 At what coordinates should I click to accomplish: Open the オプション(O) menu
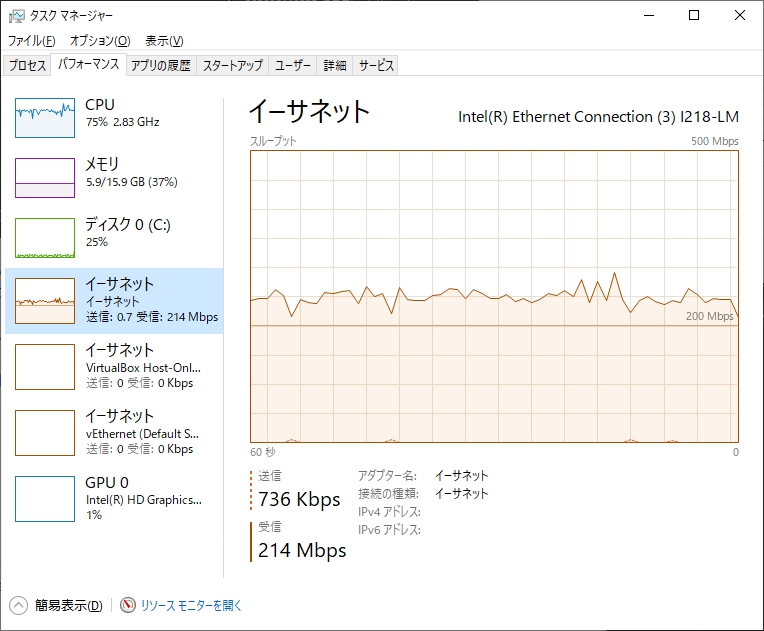100,41
